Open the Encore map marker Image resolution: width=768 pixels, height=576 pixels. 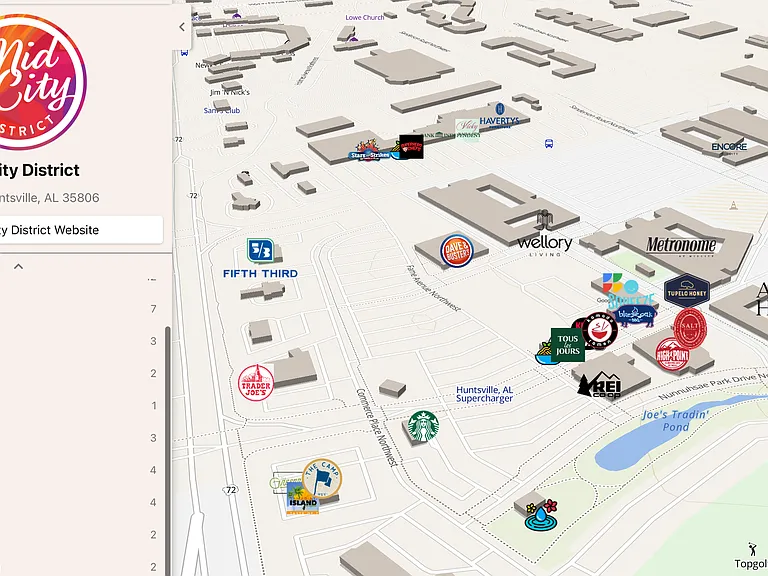tap(729, 147)
